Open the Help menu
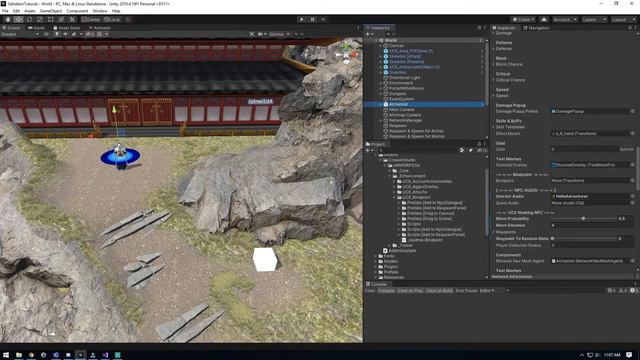Screen dimensions: 640x360 pos(116,11)
